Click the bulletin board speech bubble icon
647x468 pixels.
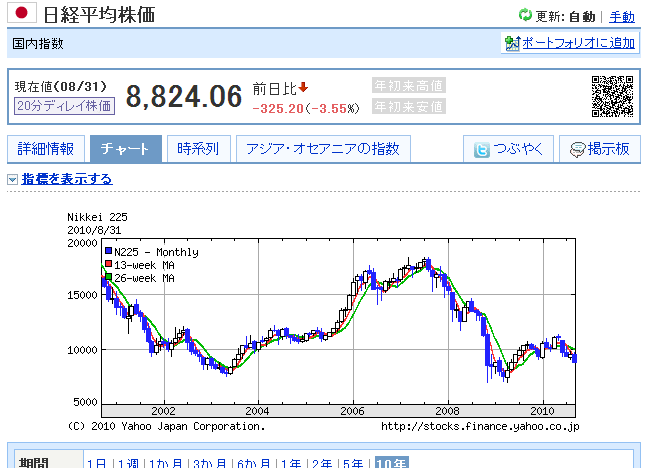point(576,150)
